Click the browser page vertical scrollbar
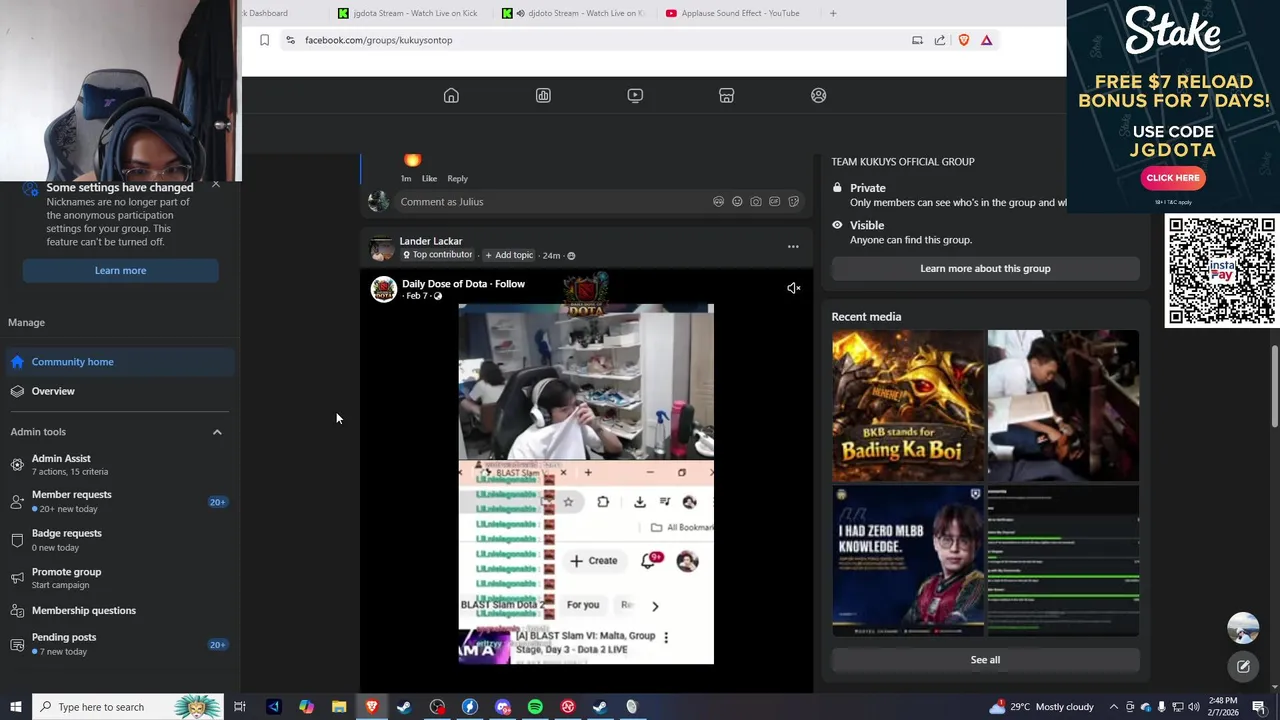This screenshot has height=720, width=1280. pyautogui.click(x=1274, y=385)
